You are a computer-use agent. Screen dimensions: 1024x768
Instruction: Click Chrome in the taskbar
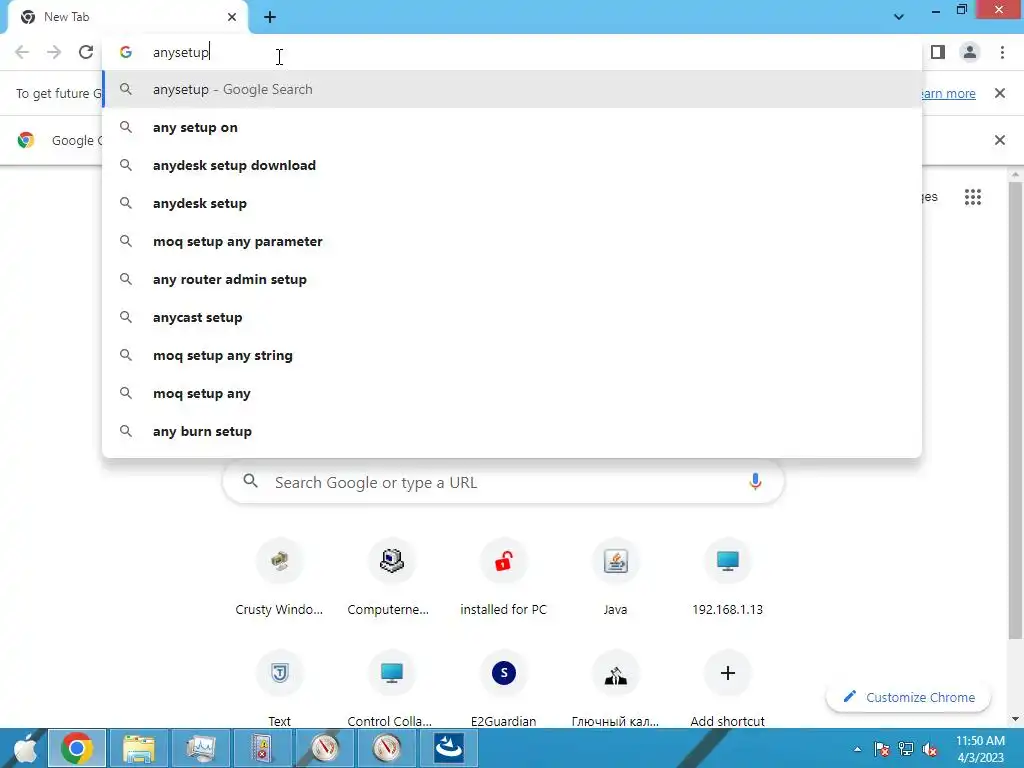pyautogui.click(x=77, y=748)
